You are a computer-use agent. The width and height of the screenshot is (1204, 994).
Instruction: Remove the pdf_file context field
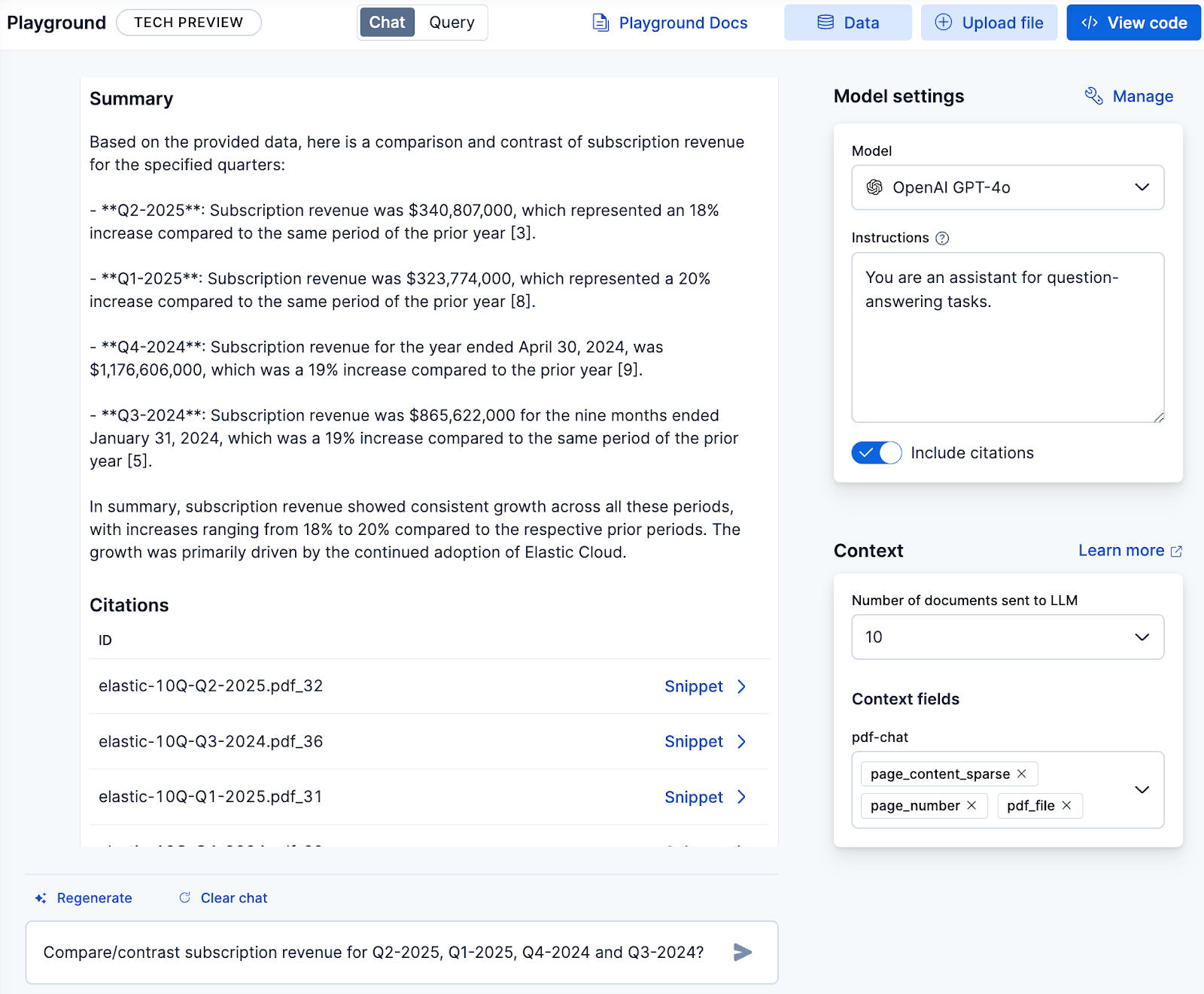tap(1066, 805)
